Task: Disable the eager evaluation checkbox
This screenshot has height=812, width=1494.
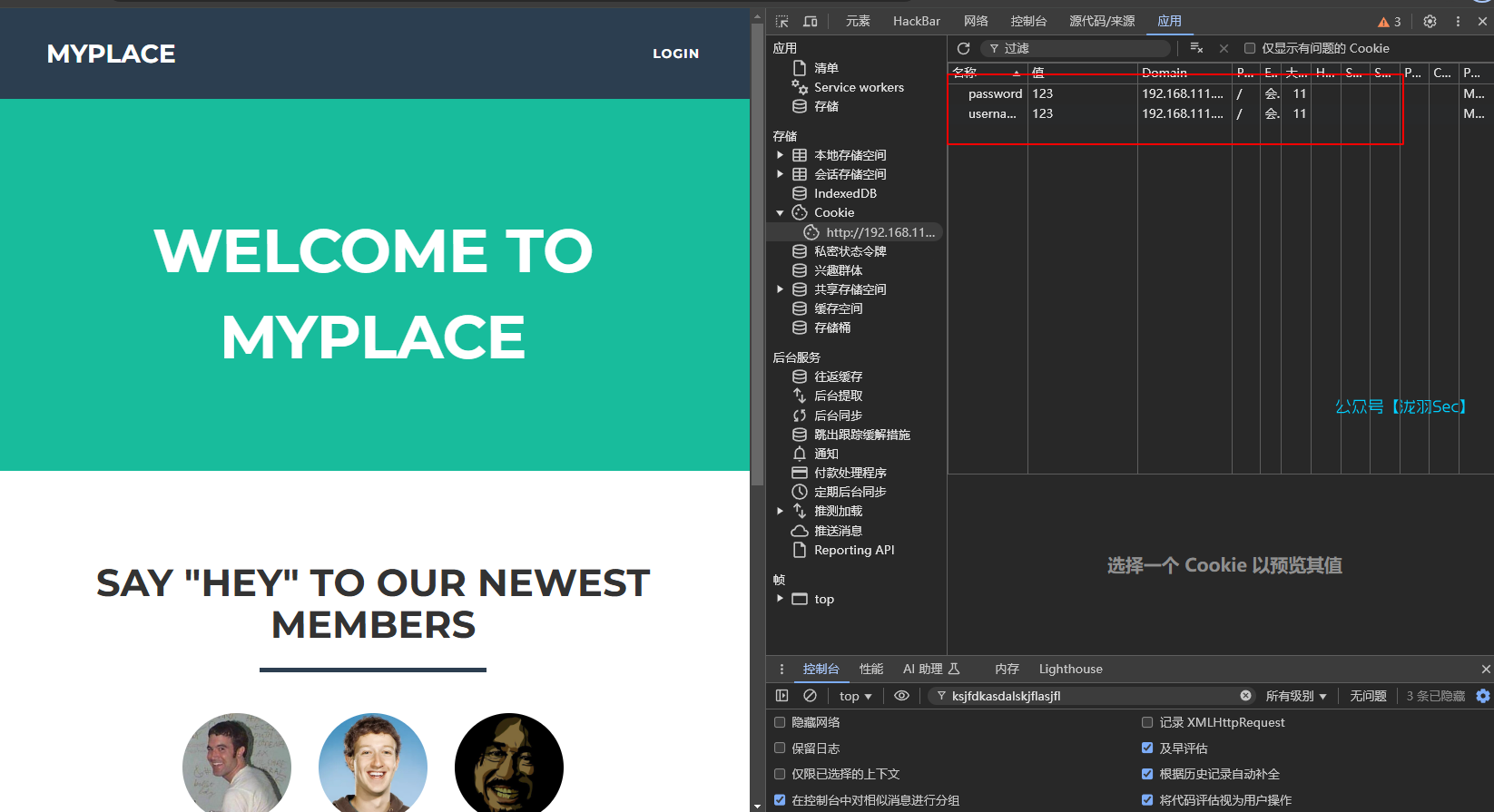Action: 1147,748
